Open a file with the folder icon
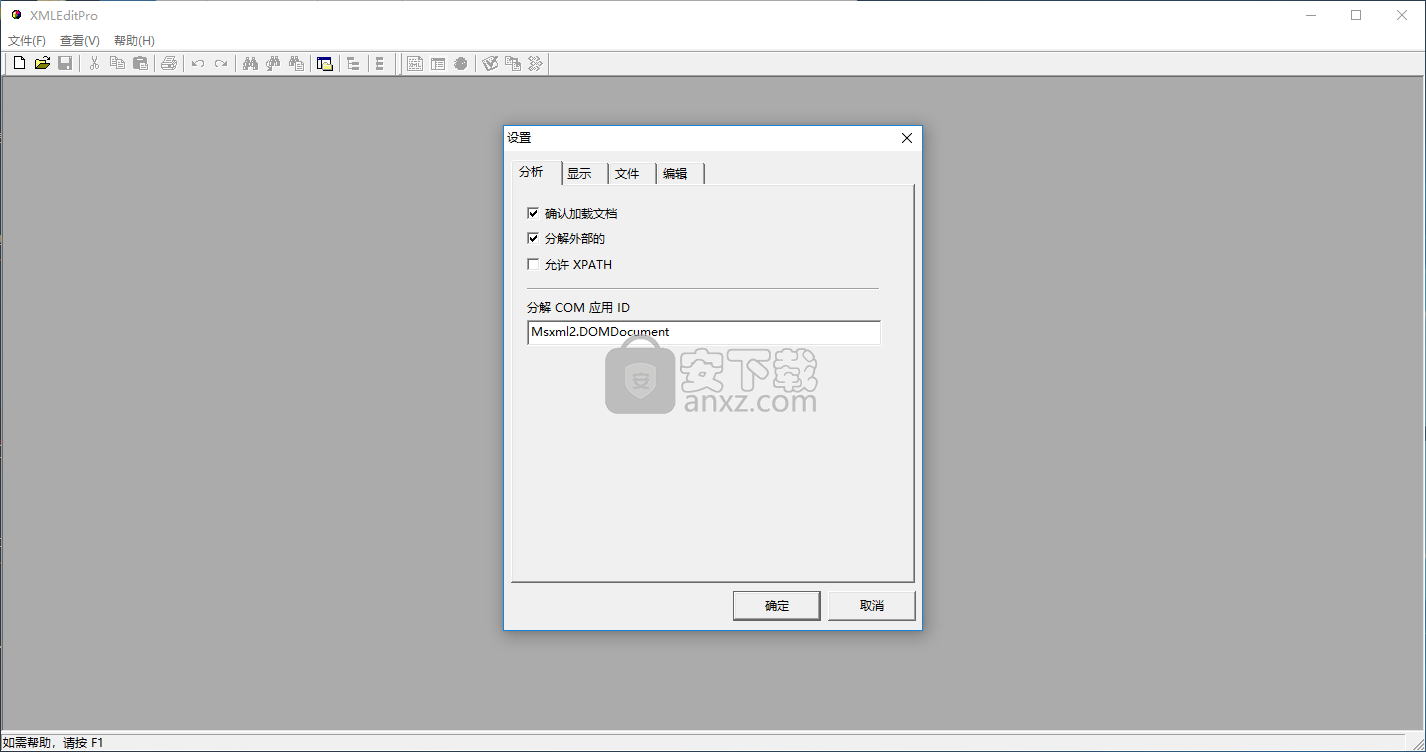The width and height of the screenshot is (1426, 752). click(42, 64)
